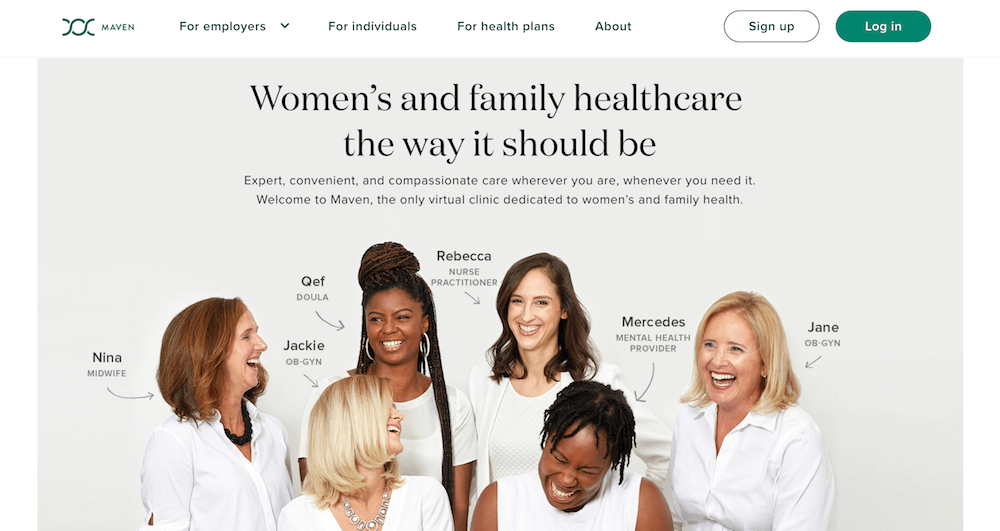The height and width of the screenshot is (531, 1000).
Task: Click the Maven logo icon
Action: click(x=78, y=27)
